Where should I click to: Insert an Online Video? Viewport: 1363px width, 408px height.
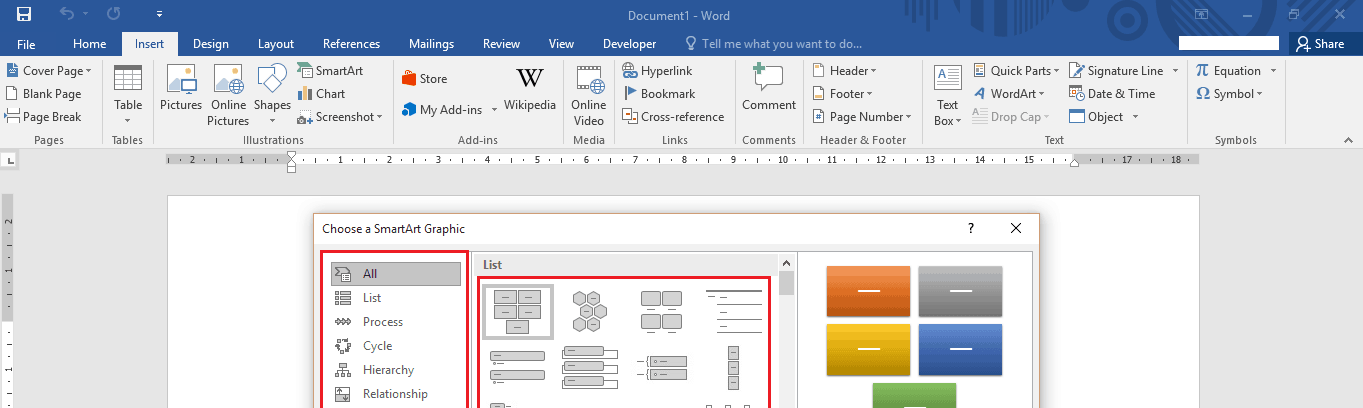click(588, 95)
